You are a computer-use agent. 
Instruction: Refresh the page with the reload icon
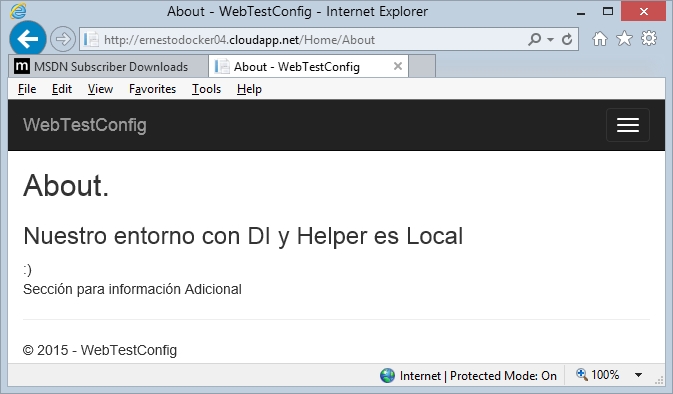pos(567,39)
